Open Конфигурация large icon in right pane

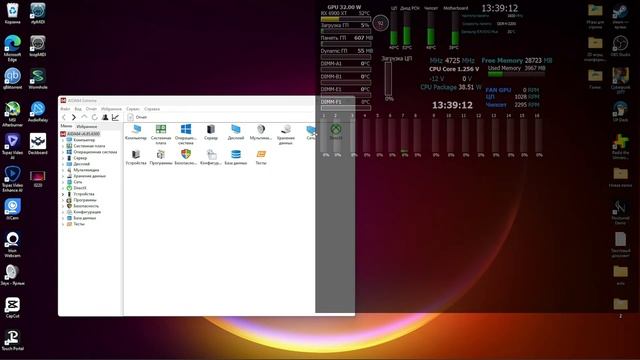[x=211, y=157]
